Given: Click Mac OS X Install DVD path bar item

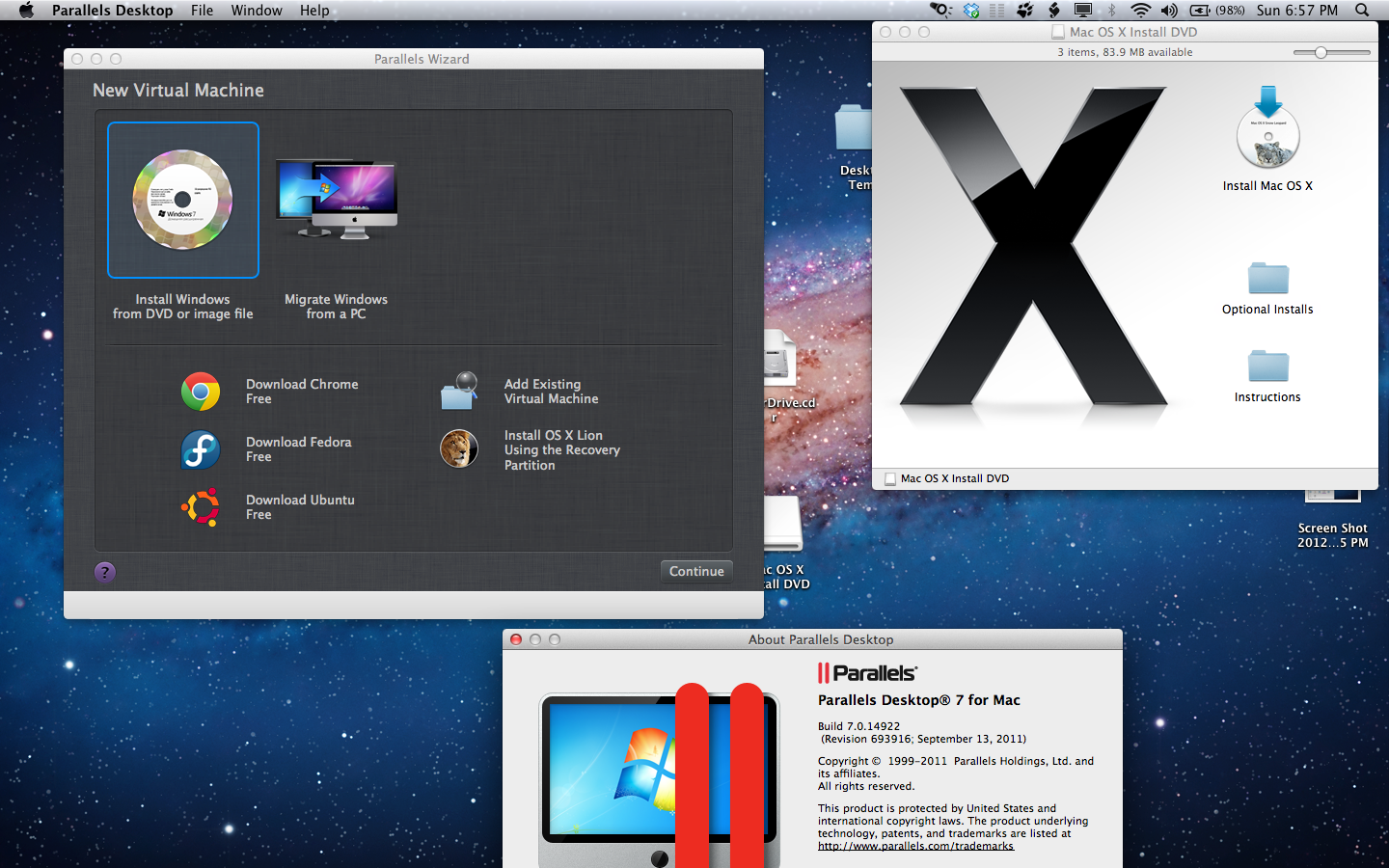Looking at the screenshot, I should [x=947, y=478].
